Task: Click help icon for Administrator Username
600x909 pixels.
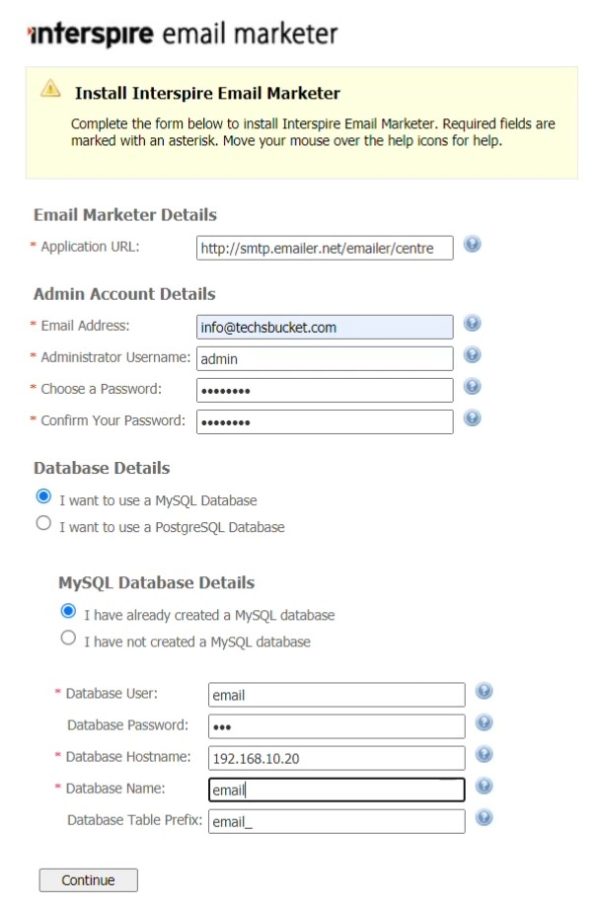Action: tap(472, 355)
